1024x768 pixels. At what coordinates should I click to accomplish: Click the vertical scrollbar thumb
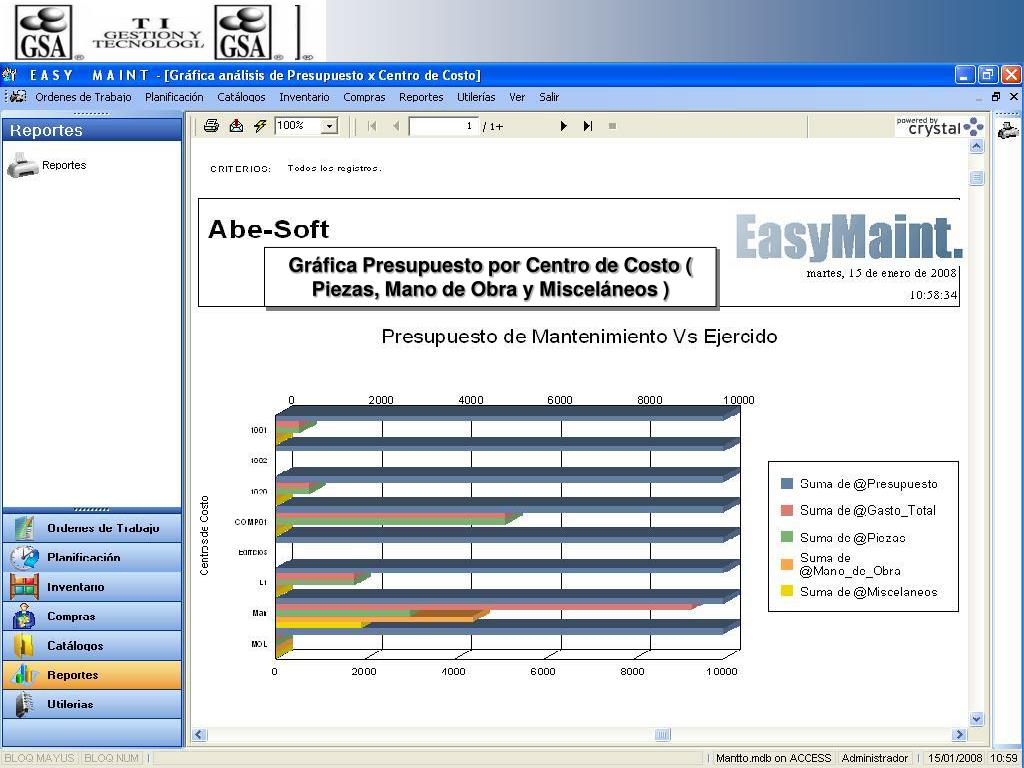tap(976, 178)
